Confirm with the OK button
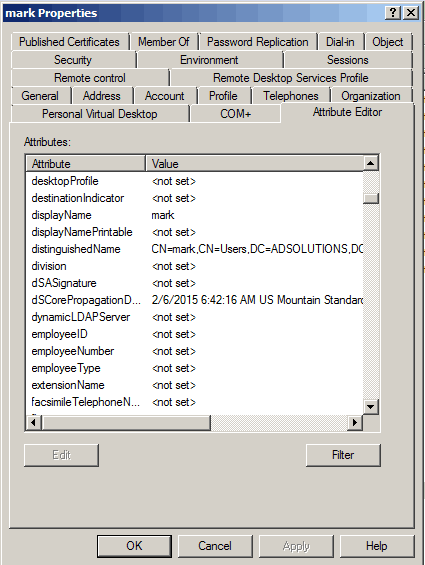425x565 pixels. point(134,546)
